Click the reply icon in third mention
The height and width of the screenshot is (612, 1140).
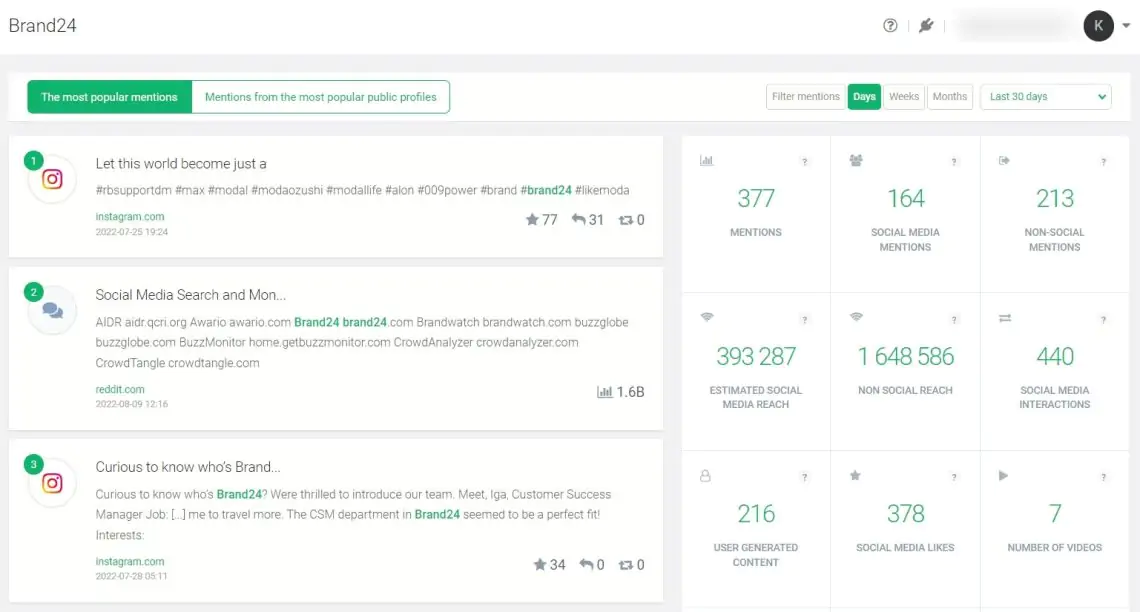point(586,565)
